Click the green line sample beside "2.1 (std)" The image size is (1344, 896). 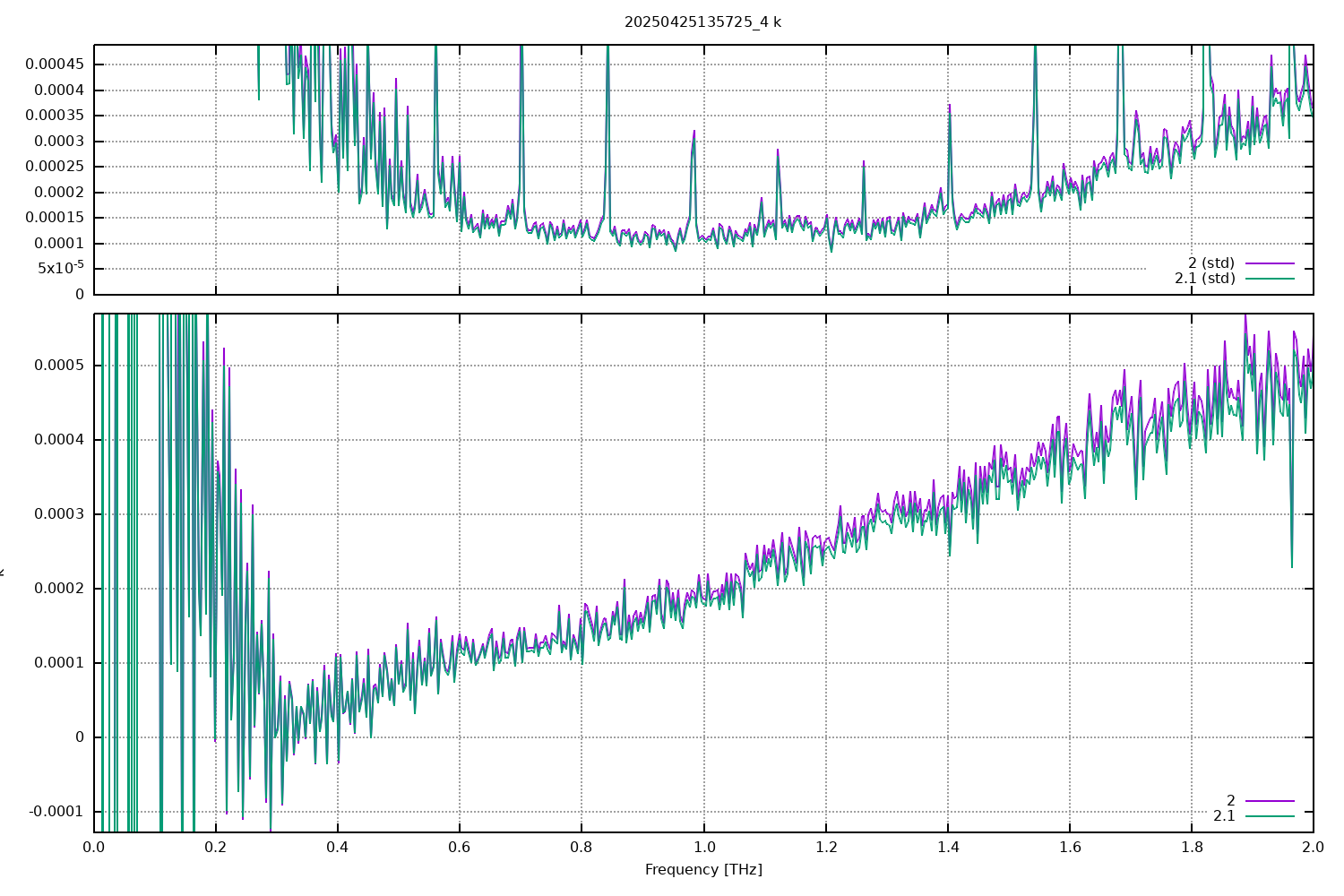1270,279
